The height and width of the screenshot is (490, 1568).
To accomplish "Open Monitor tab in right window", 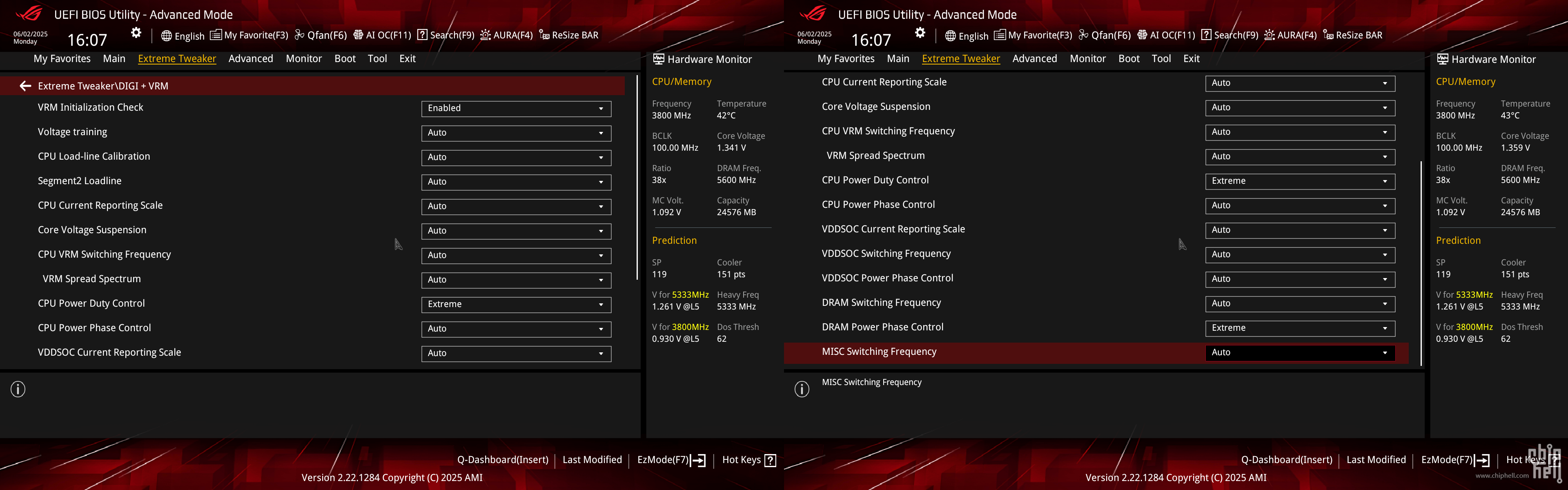I will tap(1088, 59).
